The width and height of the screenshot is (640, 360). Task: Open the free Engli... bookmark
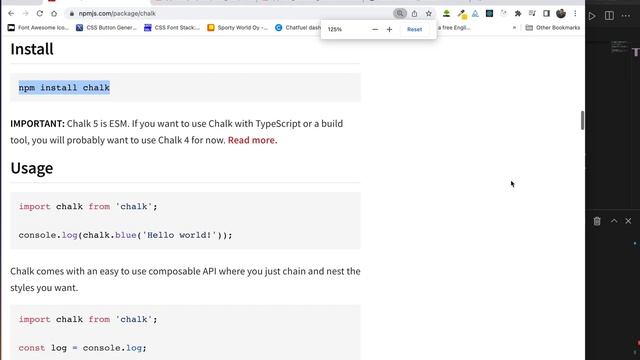454,28
